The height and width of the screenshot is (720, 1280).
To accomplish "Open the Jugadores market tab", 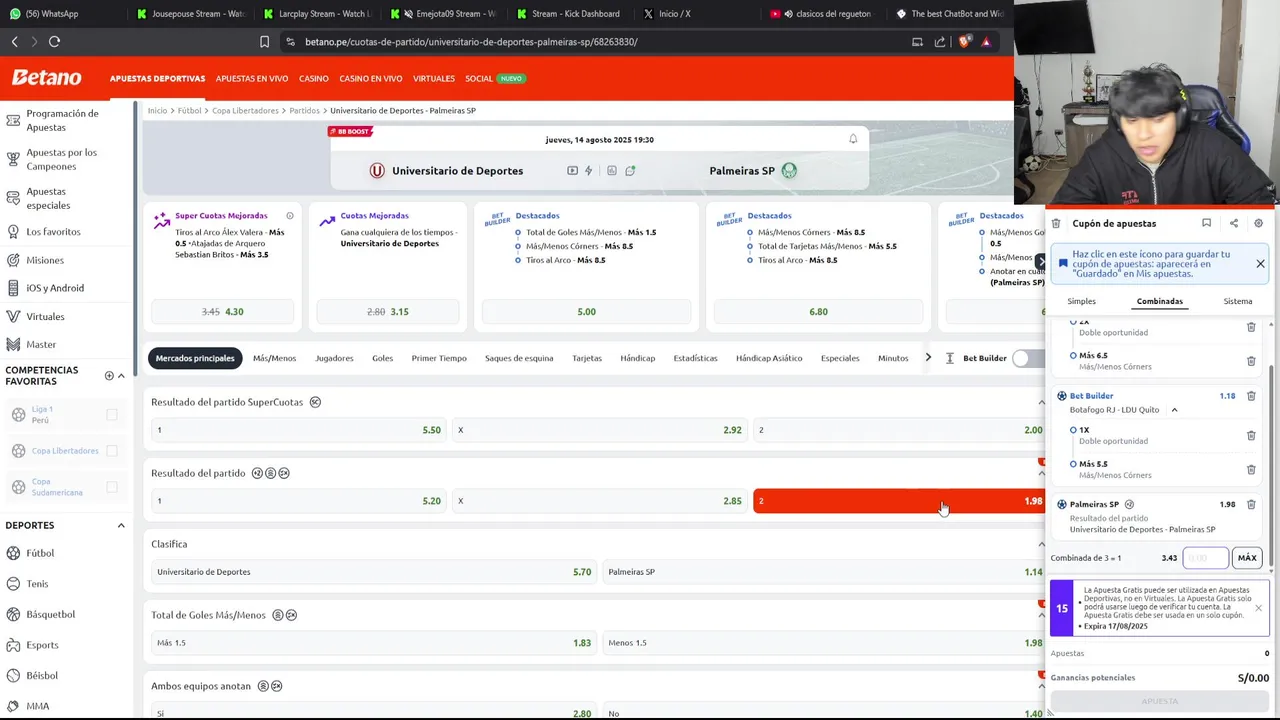I will tap(334, 358).
